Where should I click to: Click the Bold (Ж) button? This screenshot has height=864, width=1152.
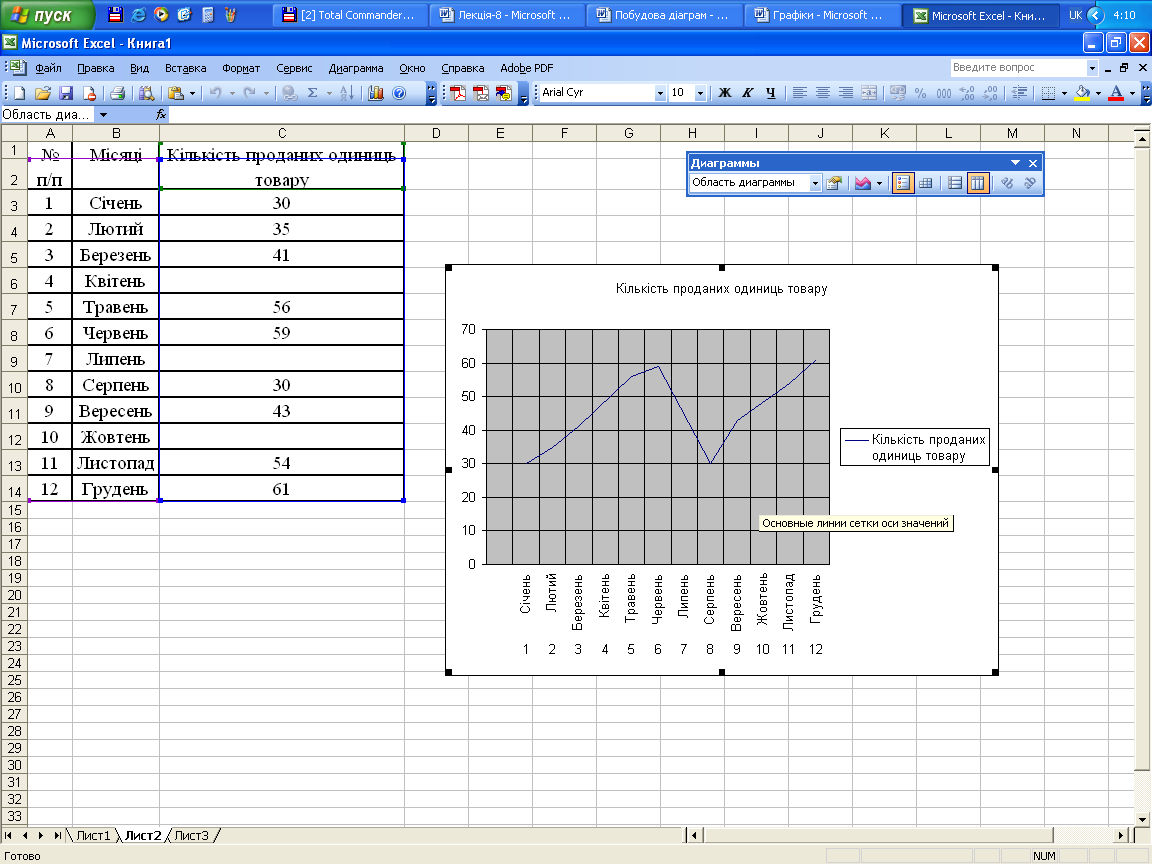pos(725,93)
